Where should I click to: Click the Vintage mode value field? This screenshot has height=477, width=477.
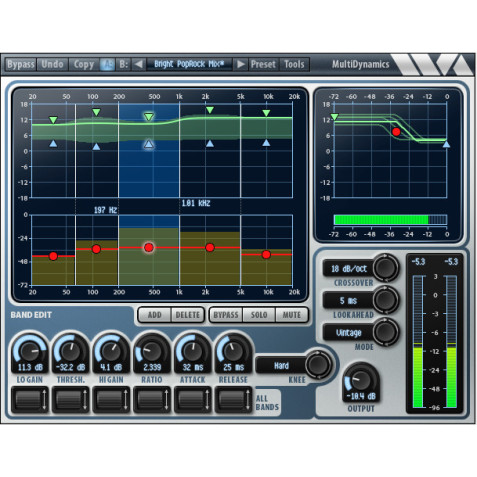click(348, 333)
